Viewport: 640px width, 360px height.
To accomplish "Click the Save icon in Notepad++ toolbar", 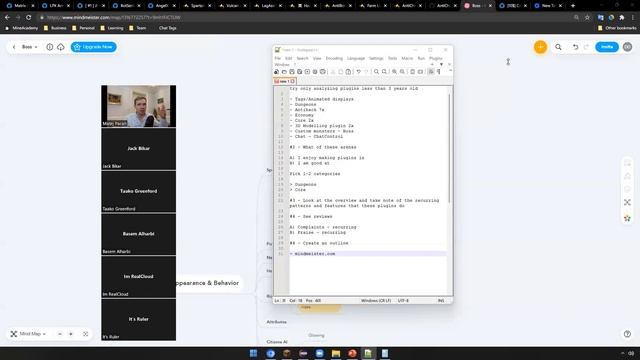I will coord(292,72).
